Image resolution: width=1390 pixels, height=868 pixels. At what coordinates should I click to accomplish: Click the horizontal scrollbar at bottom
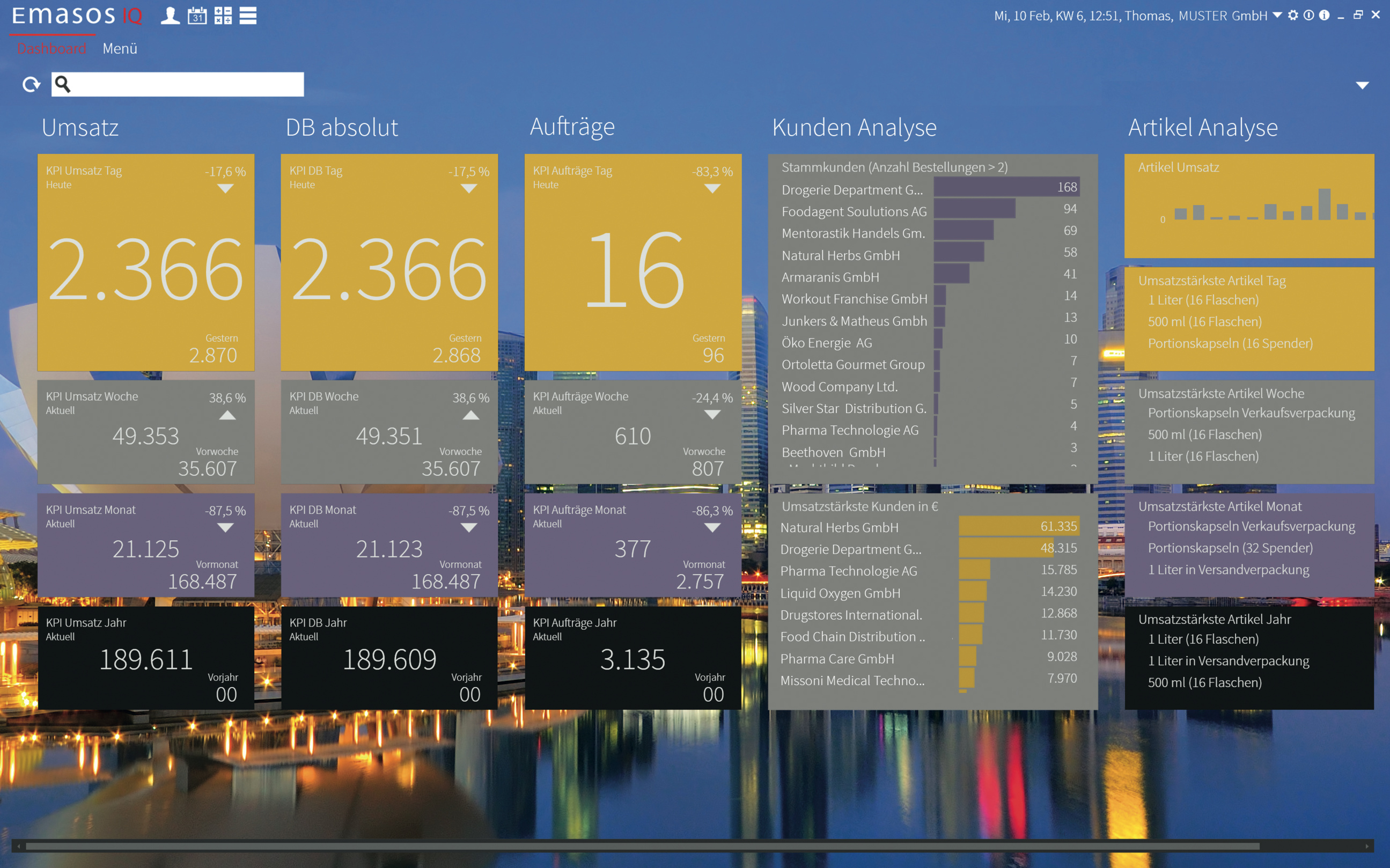click(x=643, y=846)
